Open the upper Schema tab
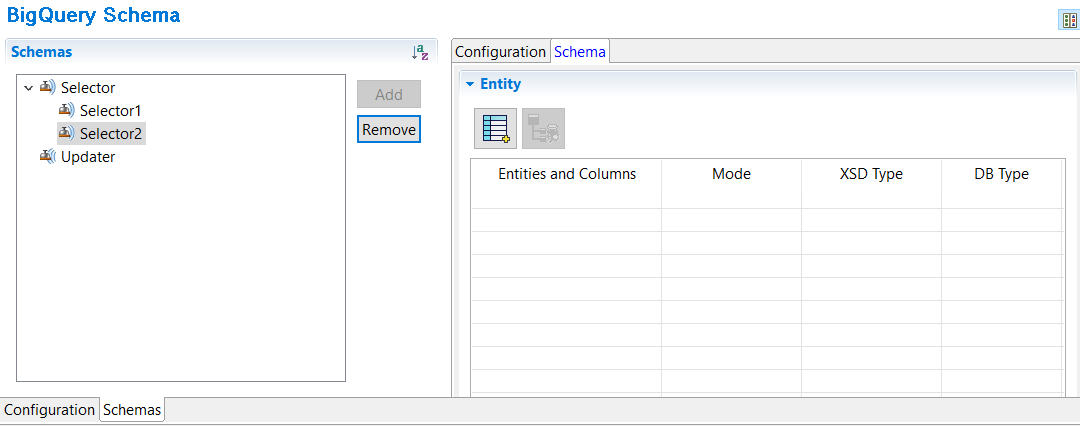Image resolution: width=1080 pixels, height=426 pixels. (580, 52)
